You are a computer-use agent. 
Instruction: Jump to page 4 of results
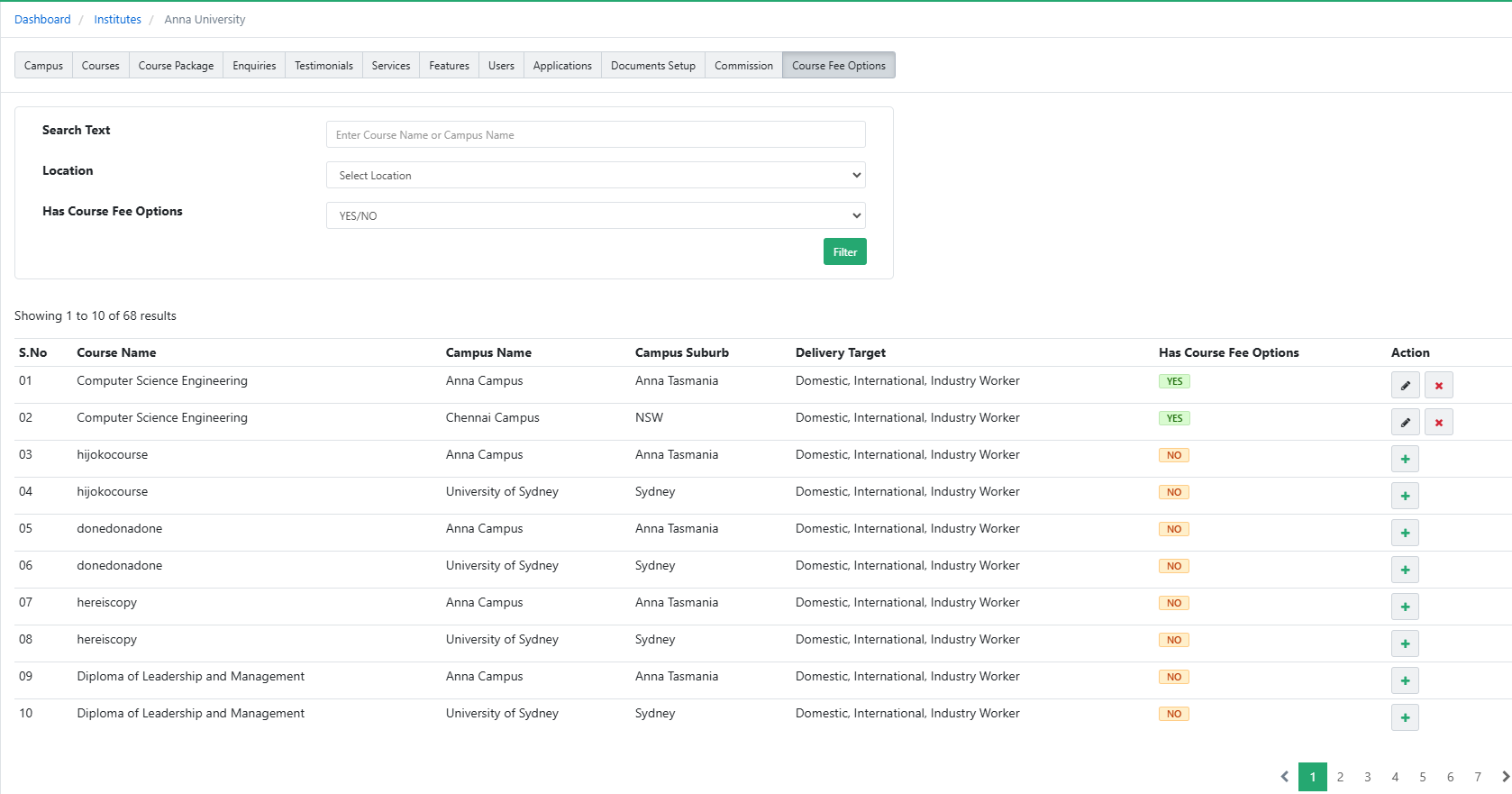click(x=1394, y=777)
